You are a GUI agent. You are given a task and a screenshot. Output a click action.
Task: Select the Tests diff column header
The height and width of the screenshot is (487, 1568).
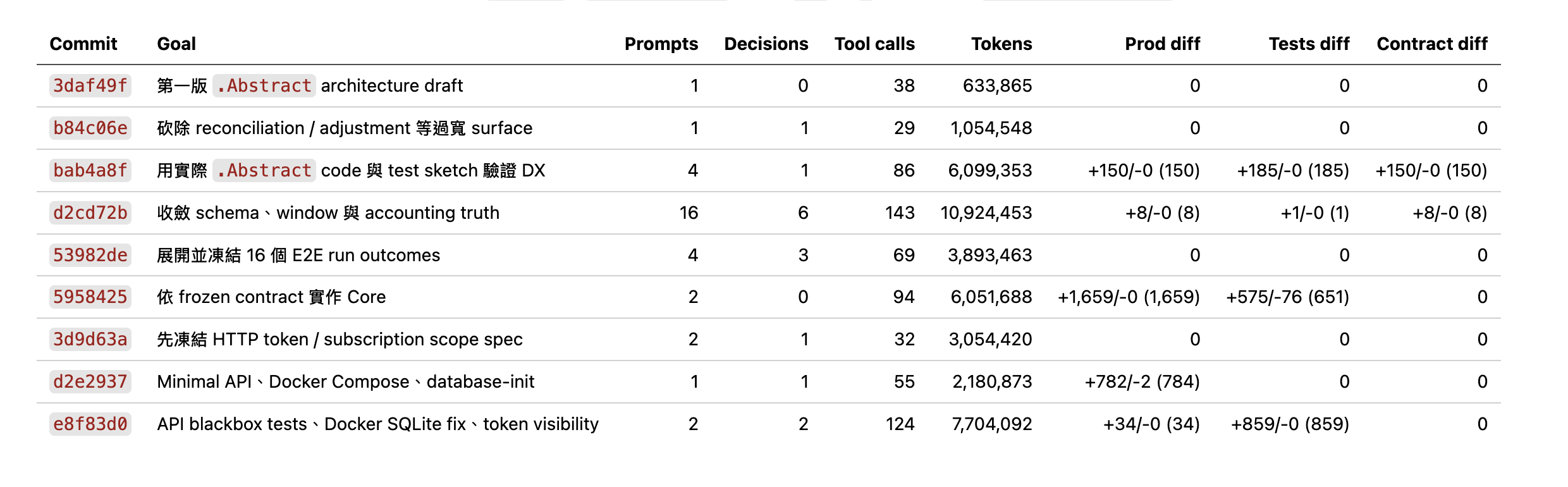pos(1309,44)
